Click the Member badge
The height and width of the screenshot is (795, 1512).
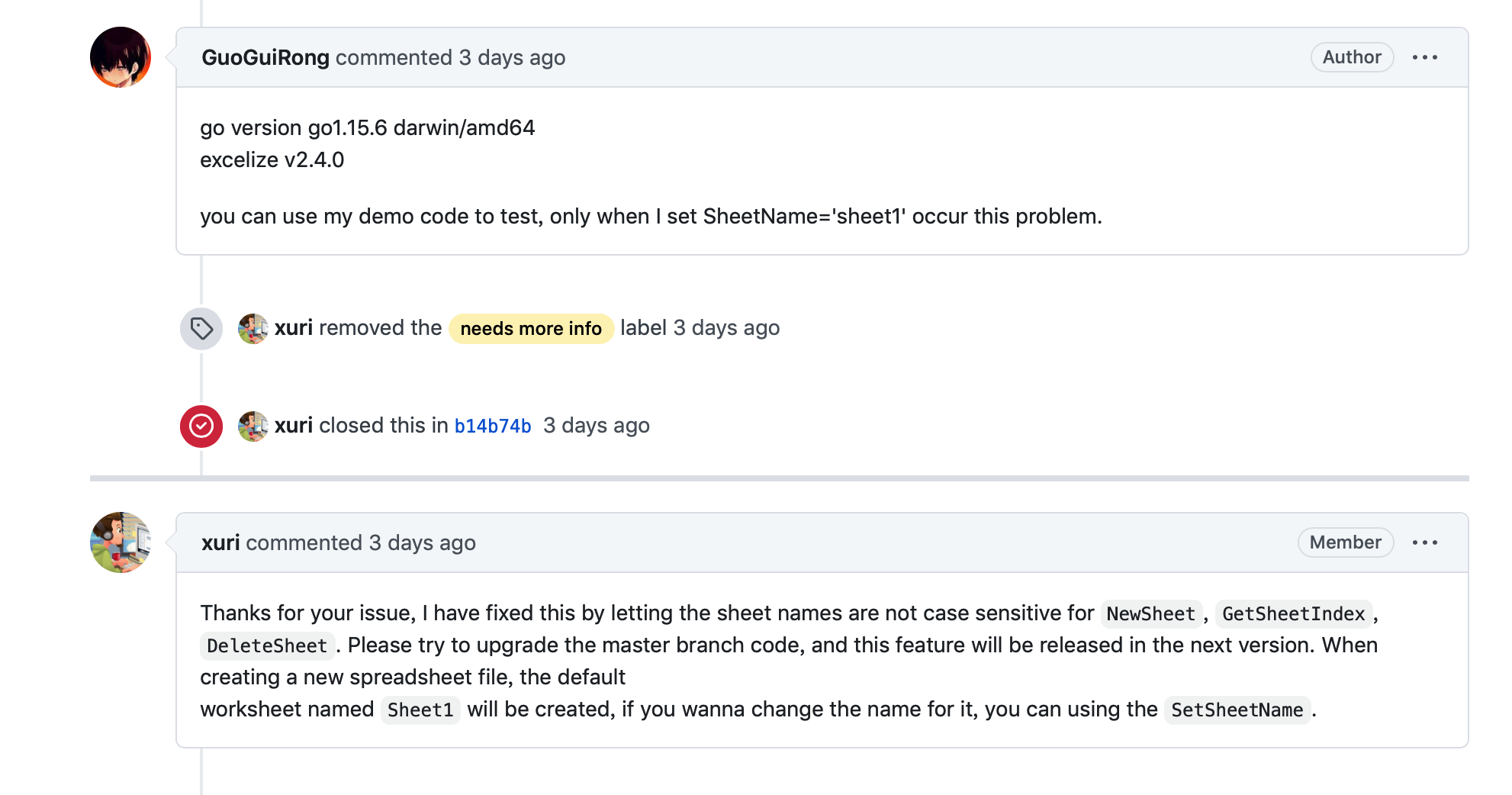pos(1345,542)
